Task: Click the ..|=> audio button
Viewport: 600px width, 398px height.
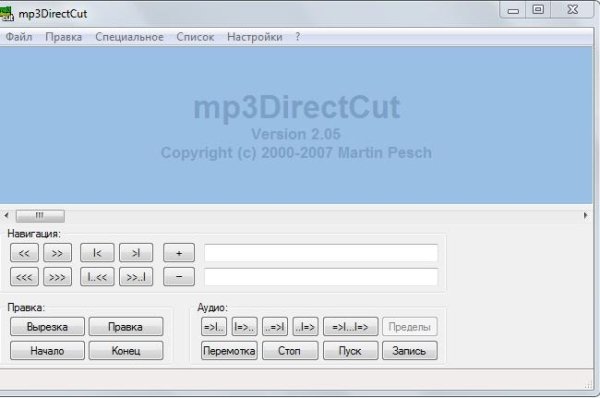Action: pos(305,327)
